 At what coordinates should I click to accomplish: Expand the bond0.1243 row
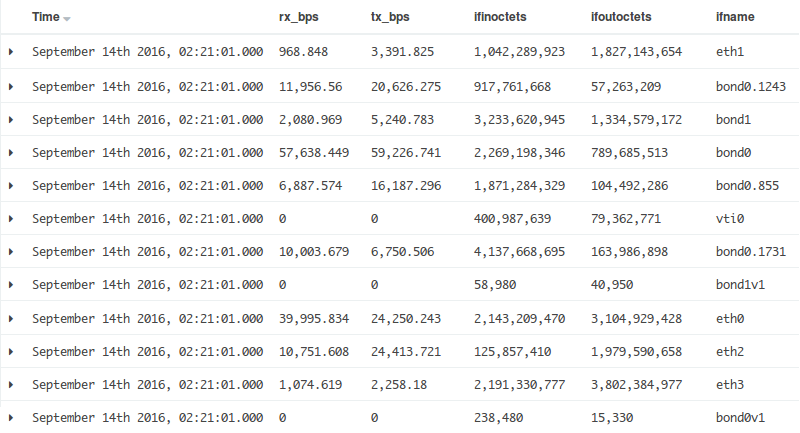click(x=11, y=87)
